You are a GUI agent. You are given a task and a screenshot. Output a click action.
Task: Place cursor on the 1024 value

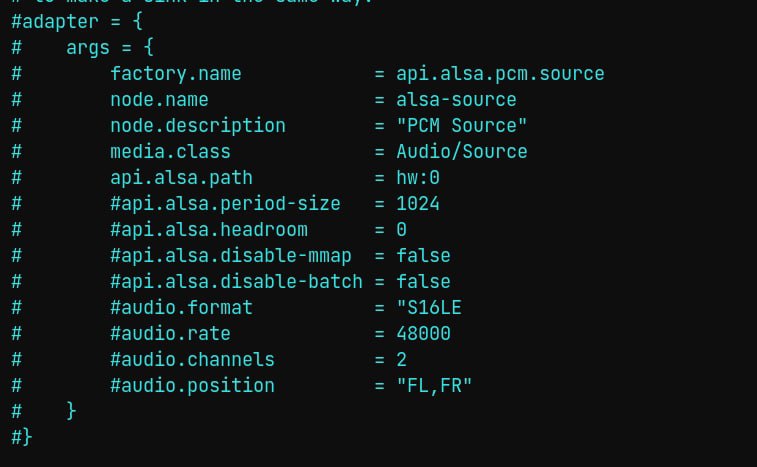tap(417, 204)
